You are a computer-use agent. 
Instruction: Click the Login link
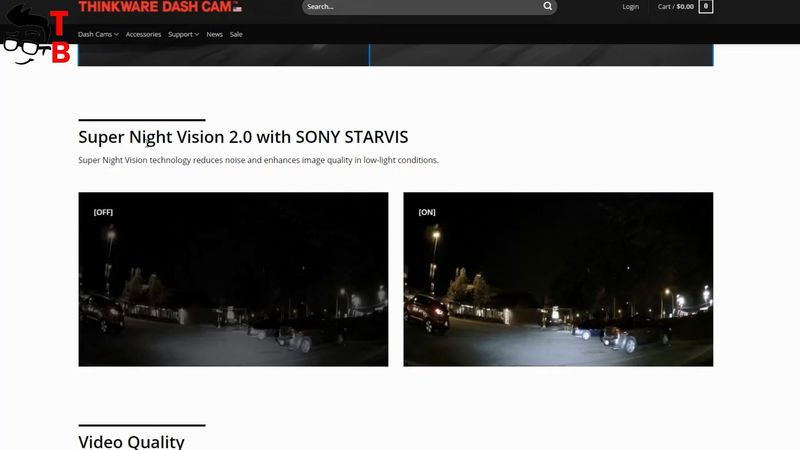[631, 7]
